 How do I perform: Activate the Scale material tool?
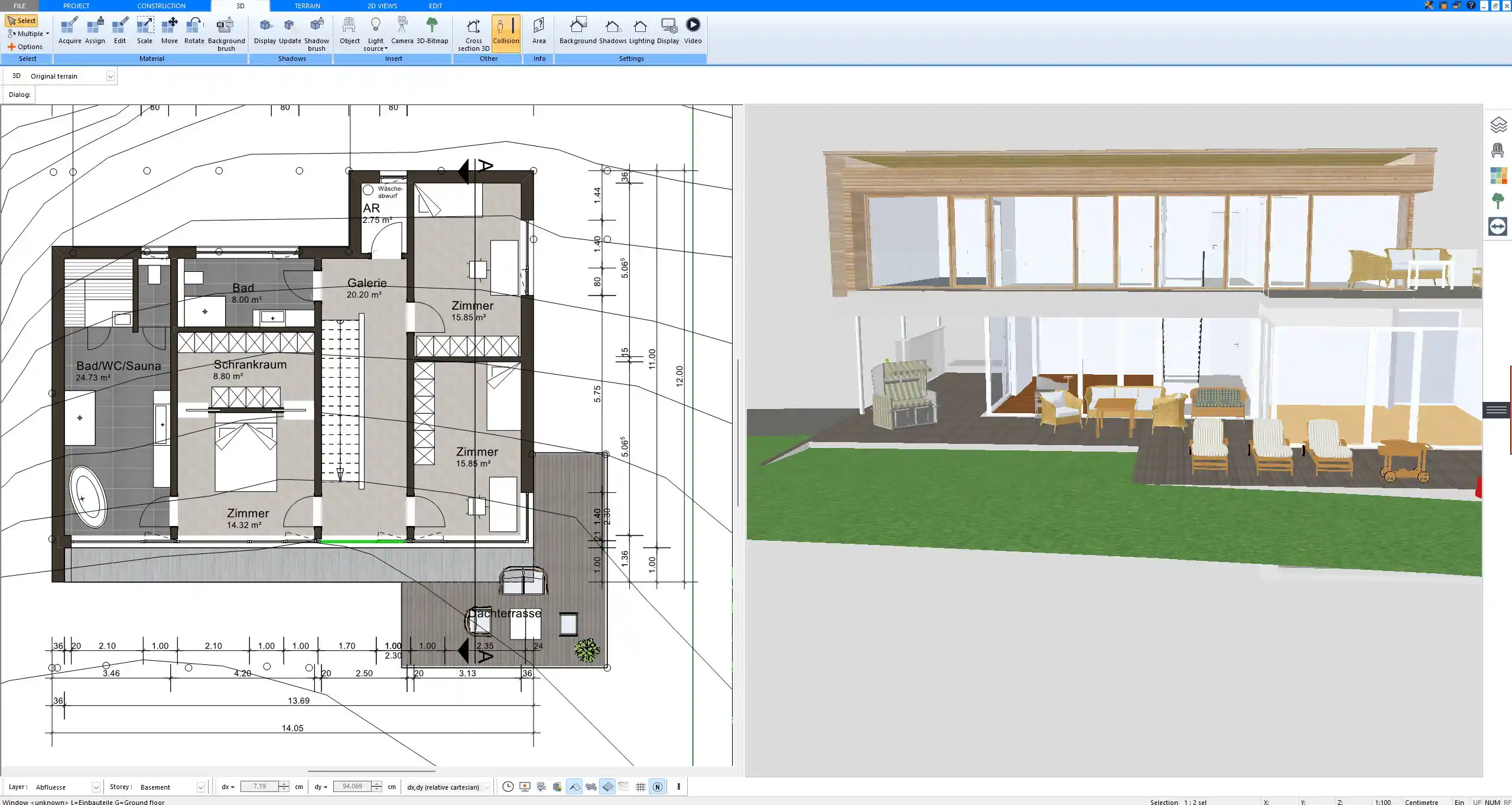tap(145, 31)
